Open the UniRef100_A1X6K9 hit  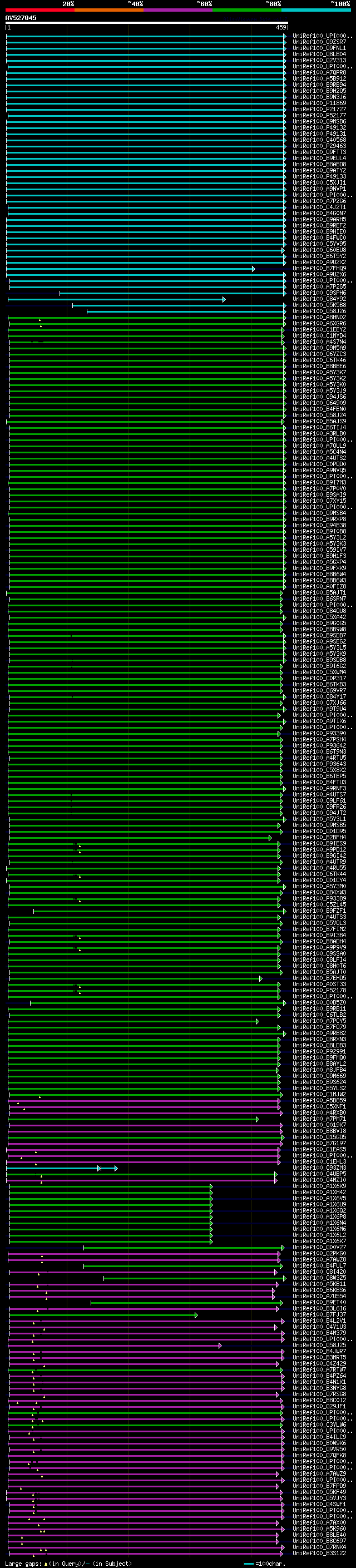(319, 1186)
